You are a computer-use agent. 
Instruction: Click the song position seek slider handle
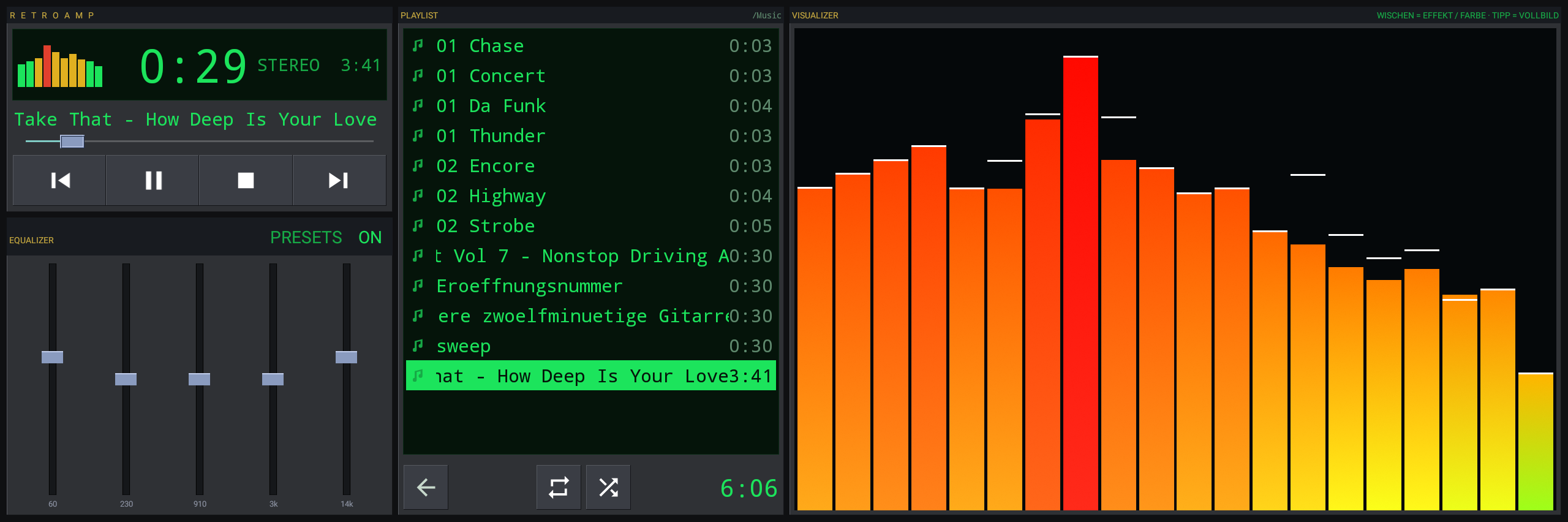[x=72, y=142]
